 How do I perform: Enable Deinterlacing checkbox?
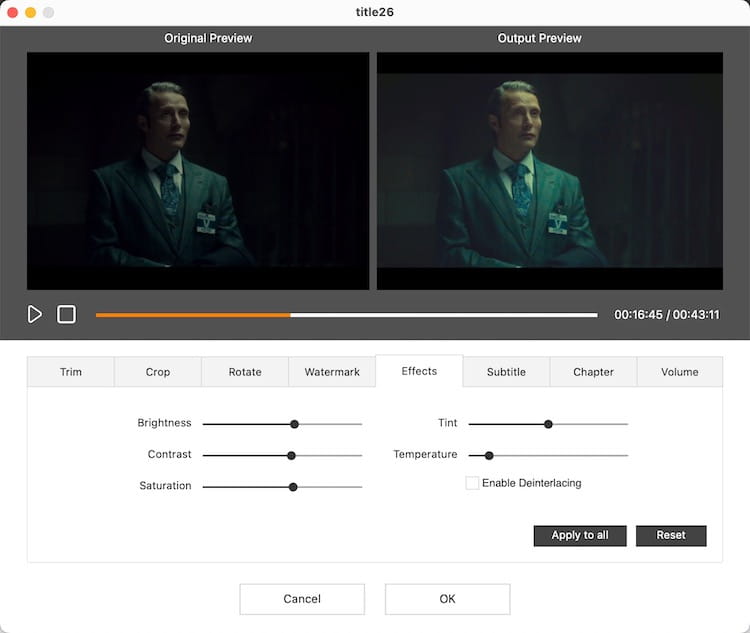(472, 483)
